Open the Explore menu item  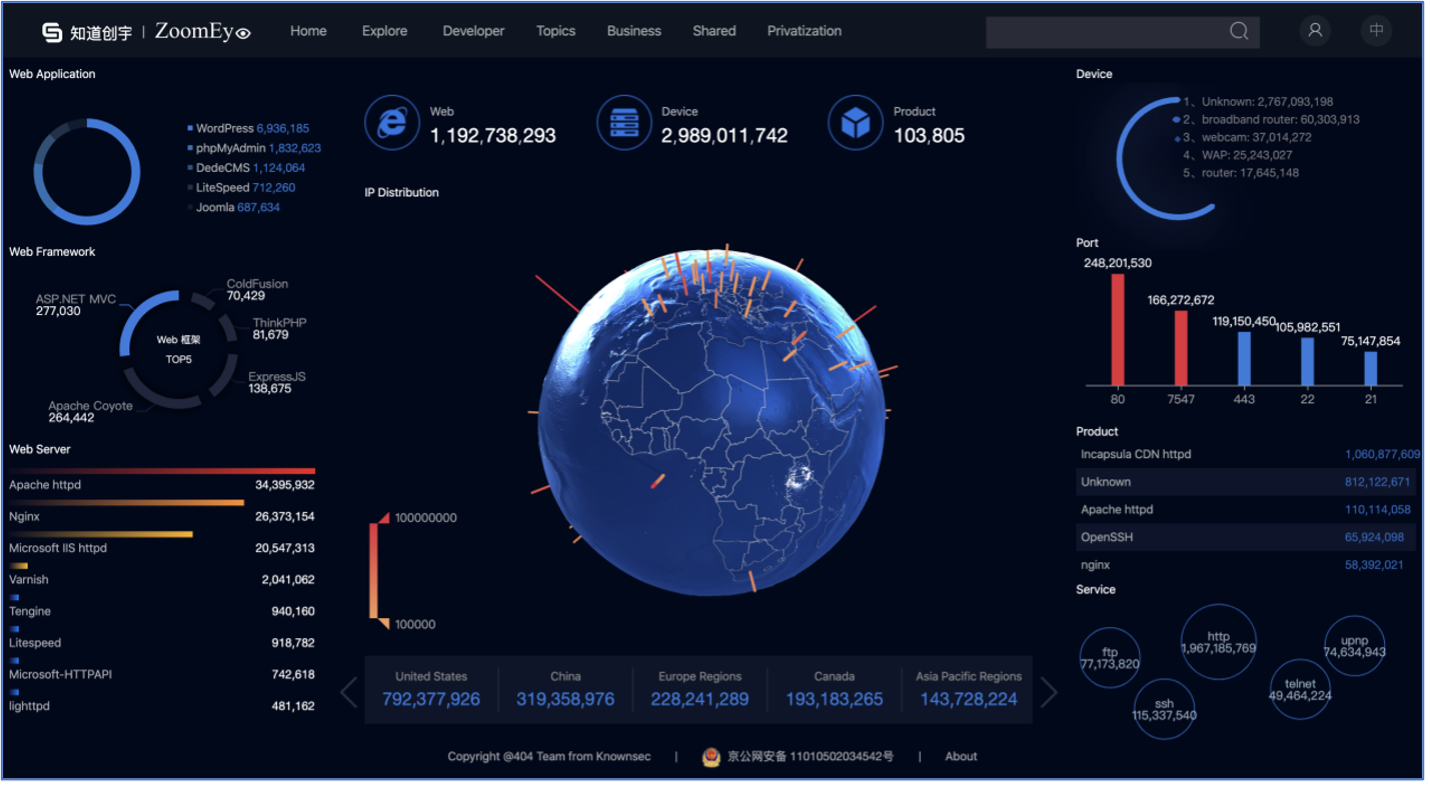click(x=385, y=31)
